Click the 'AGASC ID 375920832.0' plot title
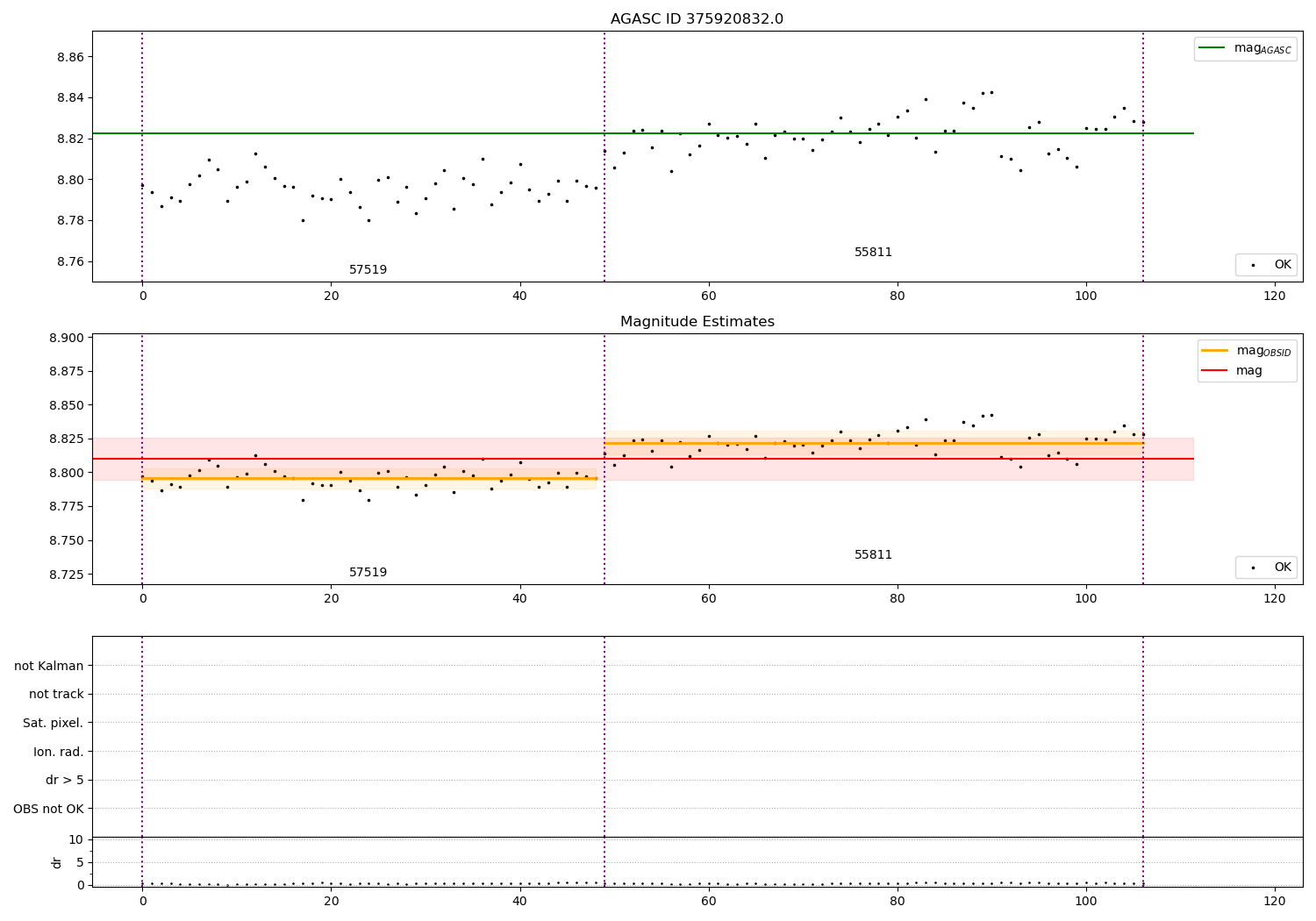This screenshot has width=1316, height=921. coord(697,19)
